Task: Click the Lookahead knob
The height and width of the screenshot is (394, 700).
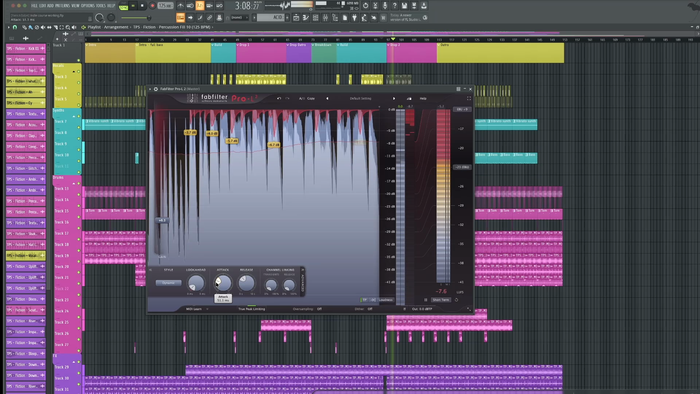Action: (196, 283)
